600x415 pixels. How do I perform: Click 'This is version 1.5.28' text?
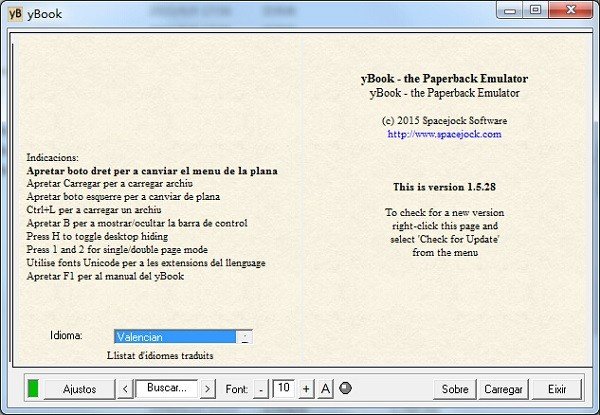click(x=444, y=187)
